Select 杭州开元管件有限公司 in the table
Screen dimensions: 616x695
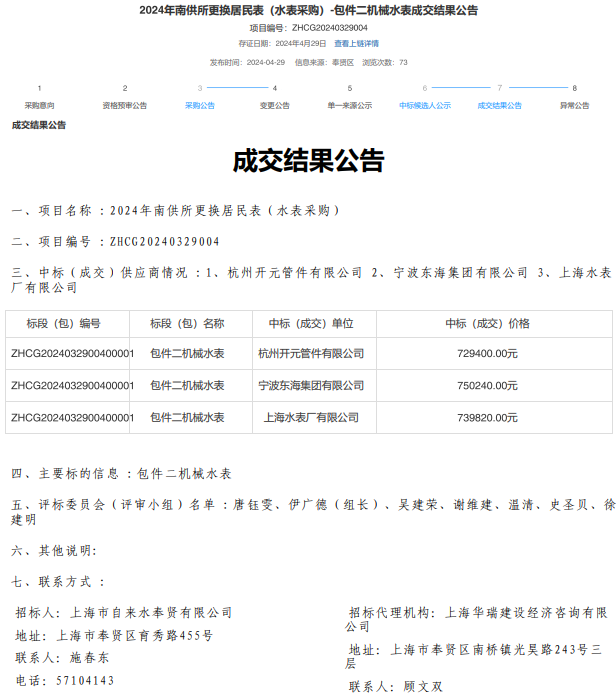click(310, 354)
